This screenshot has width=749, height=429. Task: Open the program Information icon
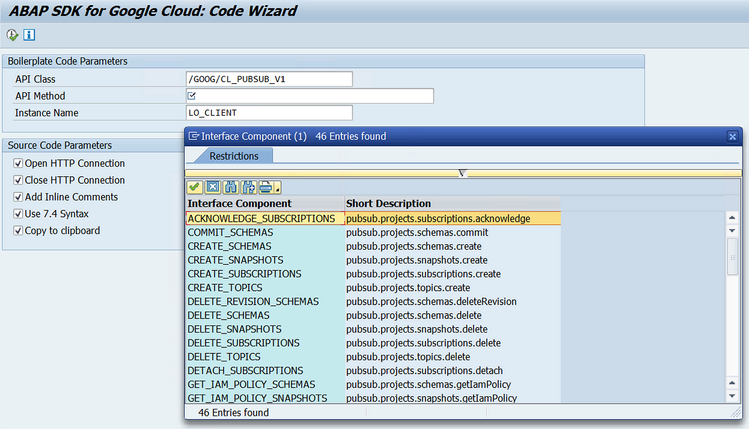pos(29,35)
